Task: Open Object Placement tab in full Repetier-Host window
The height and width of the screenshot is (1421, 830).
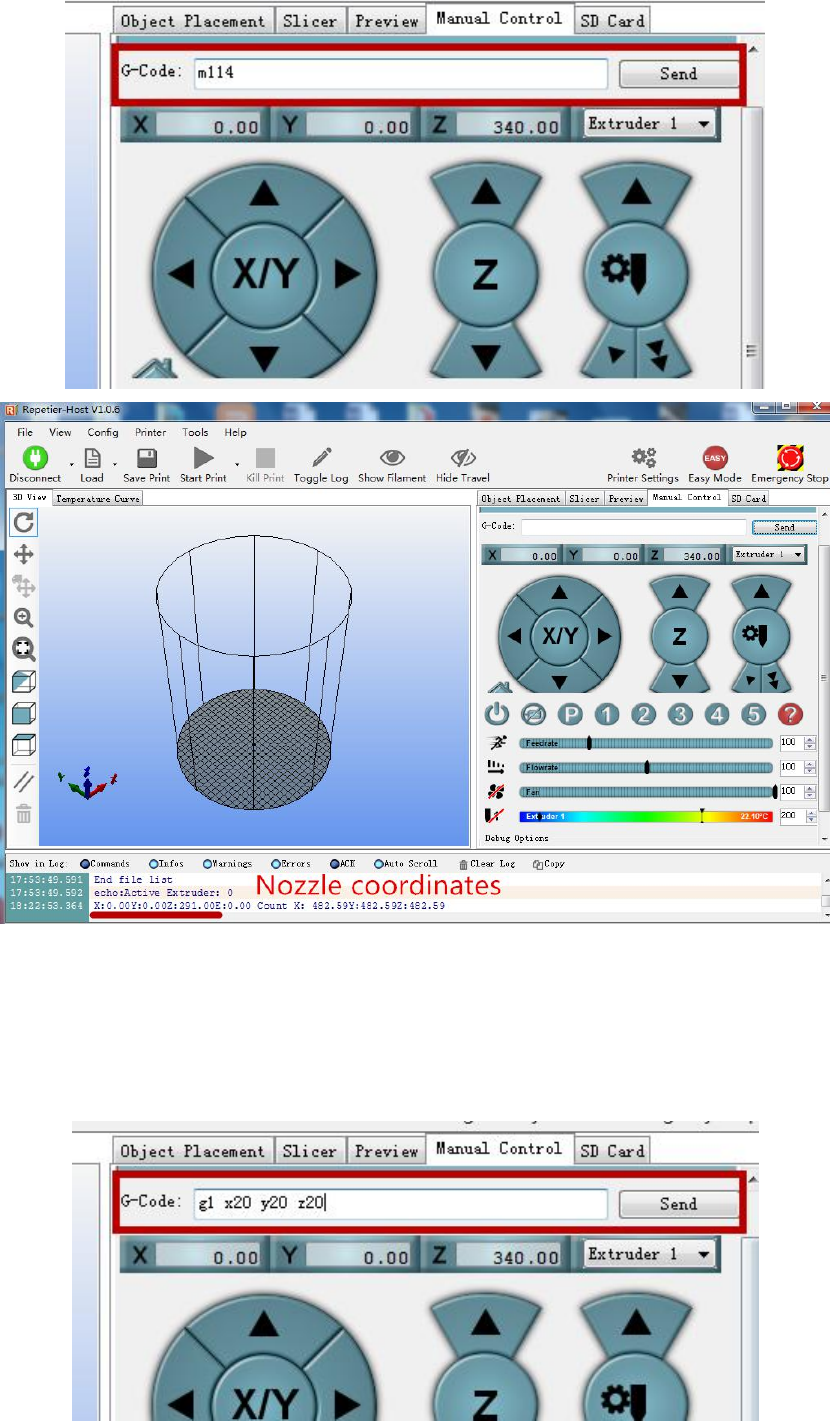Action: tap(522, 498)
